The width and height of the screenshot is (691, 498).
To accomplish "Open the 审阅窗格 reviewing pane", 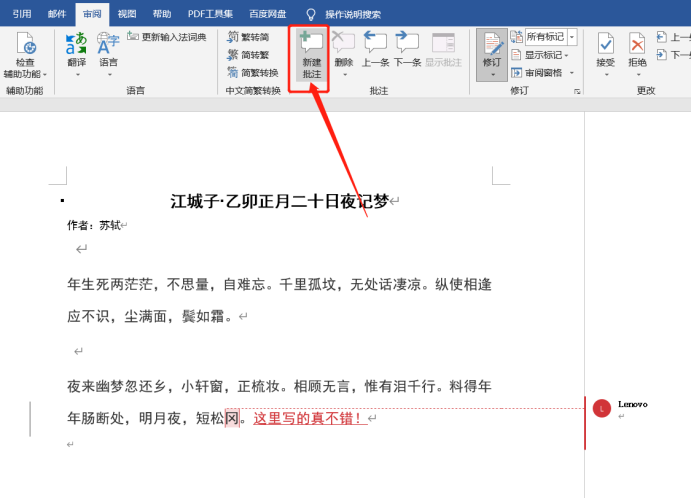I will point(537,73).
